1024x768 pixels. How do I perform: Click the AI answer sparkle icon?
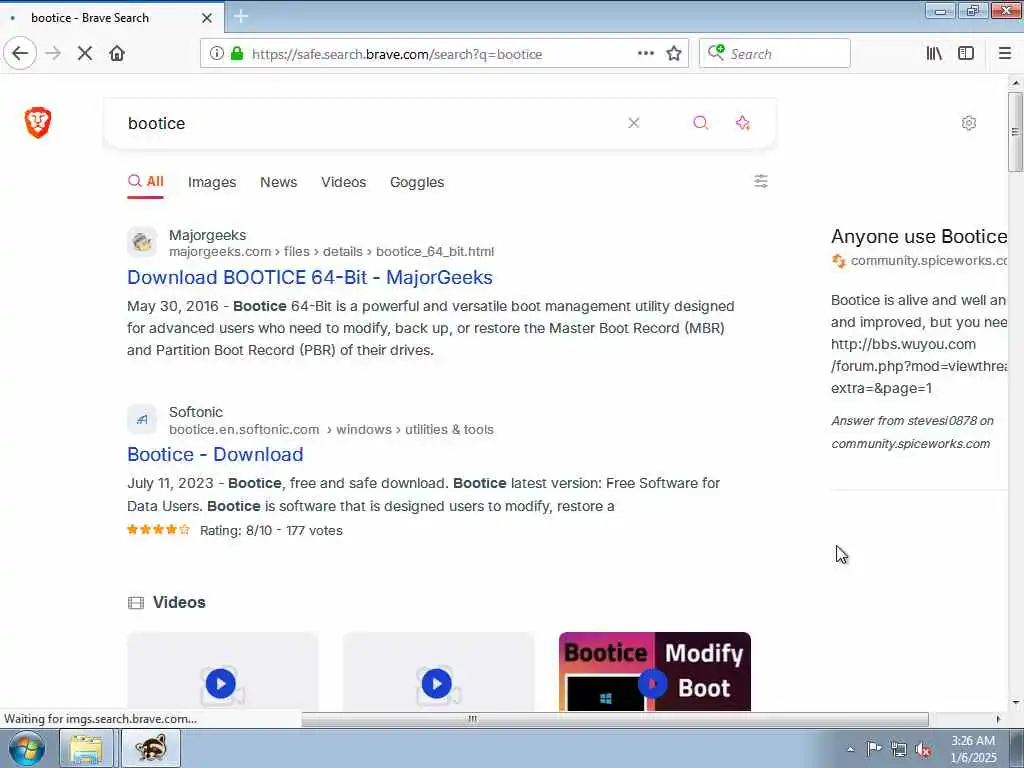click(743, 123)
